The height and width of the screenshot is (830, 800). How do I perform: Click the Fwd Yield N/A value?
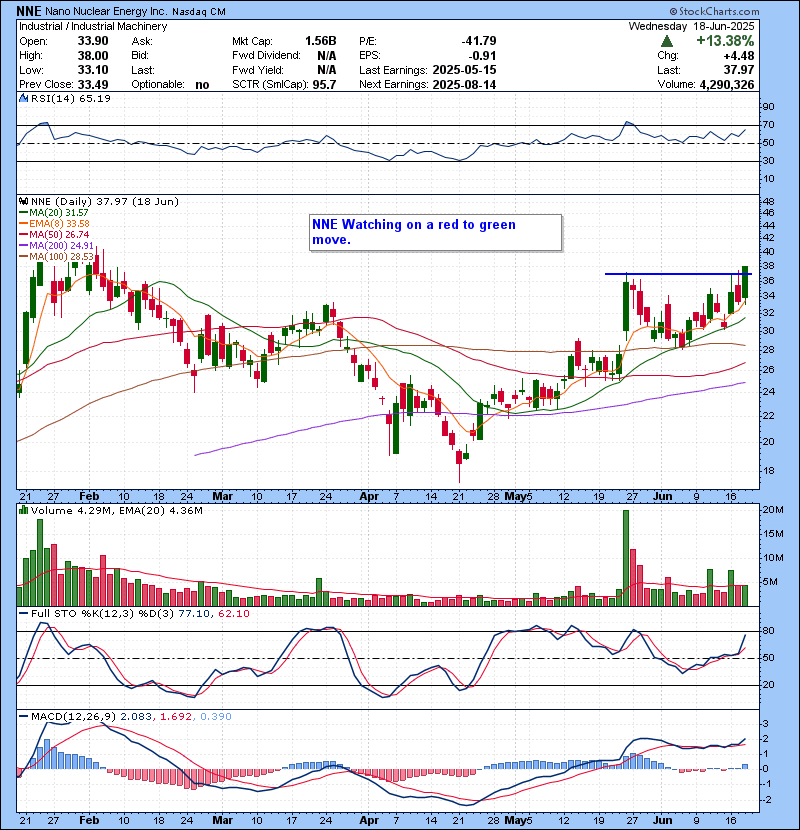[x=327, y=70]
